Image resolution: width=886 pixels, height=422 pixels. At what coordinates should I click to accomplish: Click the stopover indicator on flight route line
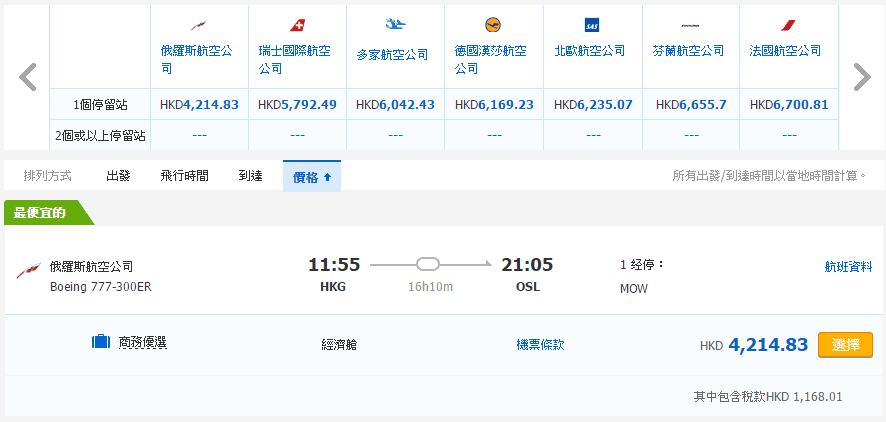pos(428,265)
